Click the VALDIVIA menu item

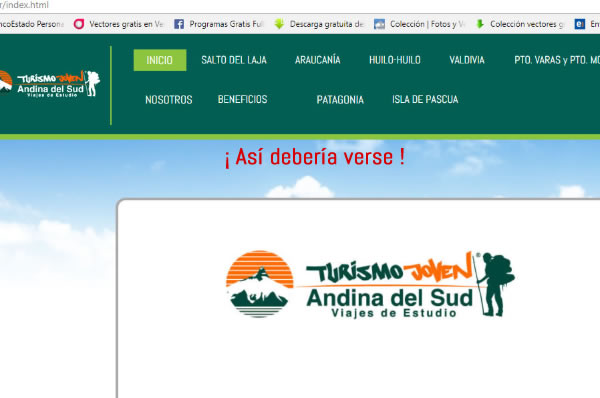pos(467,60)
